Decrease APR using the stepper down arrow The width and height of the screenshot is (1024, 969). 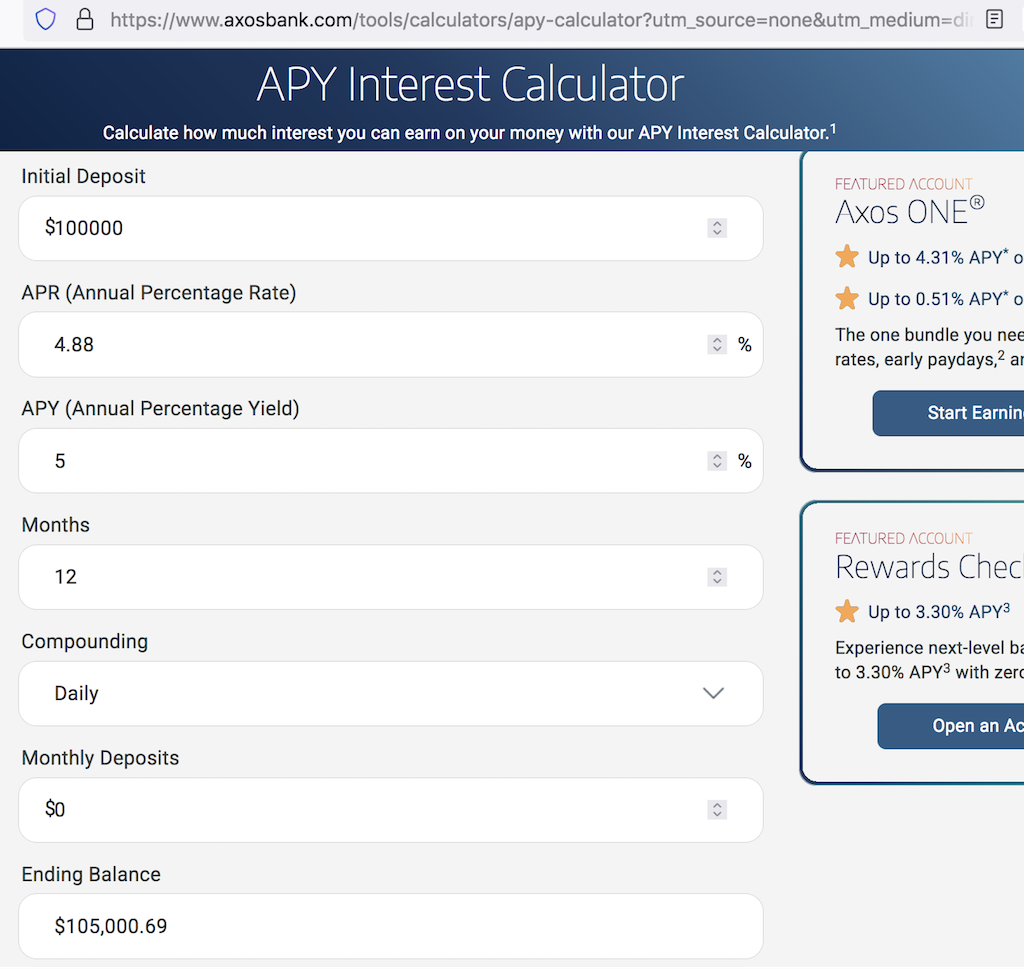coord(716,349)
